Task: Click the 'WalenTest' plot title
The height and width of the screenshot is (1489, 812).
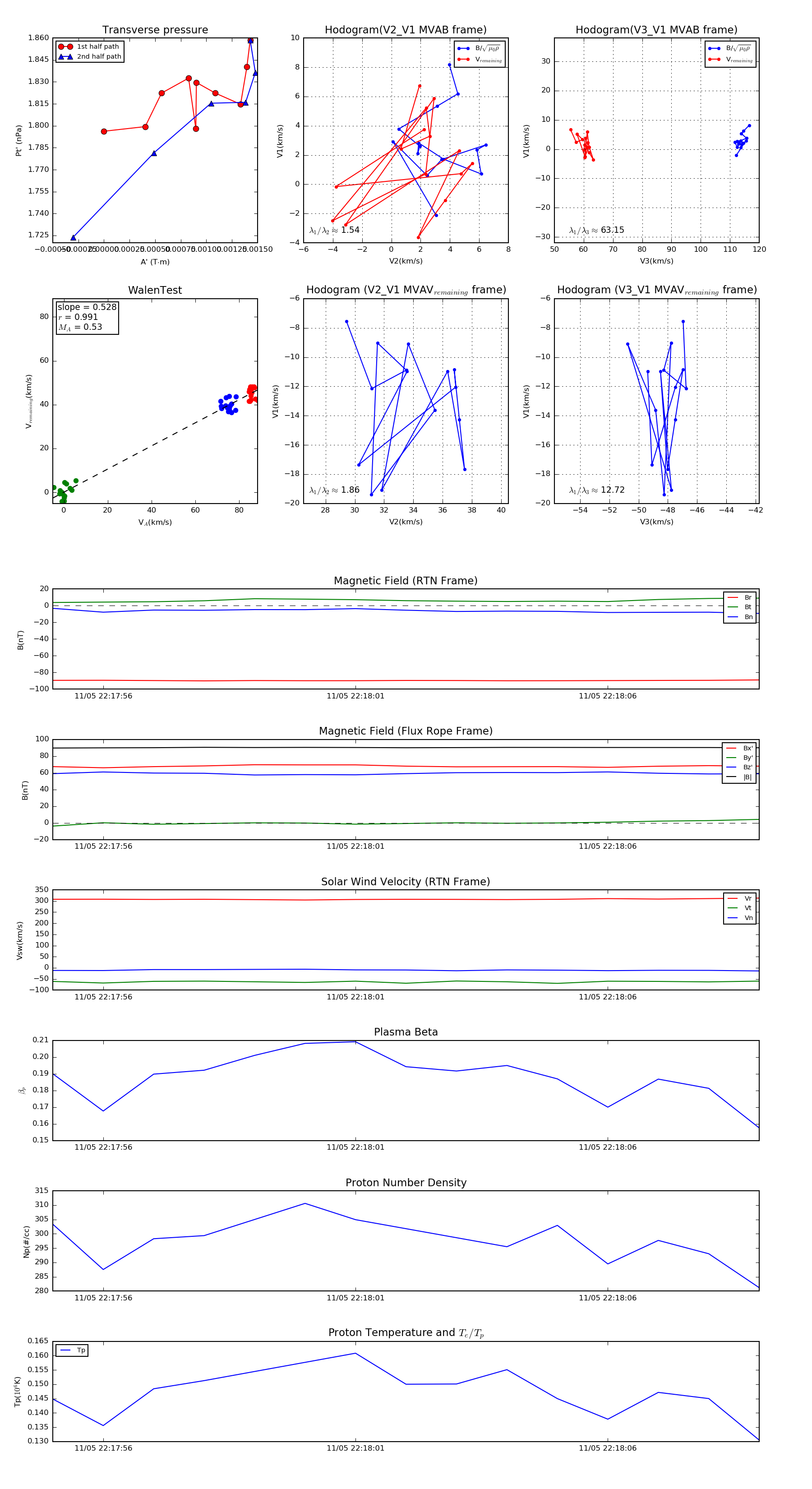Action: click(155, 290)
